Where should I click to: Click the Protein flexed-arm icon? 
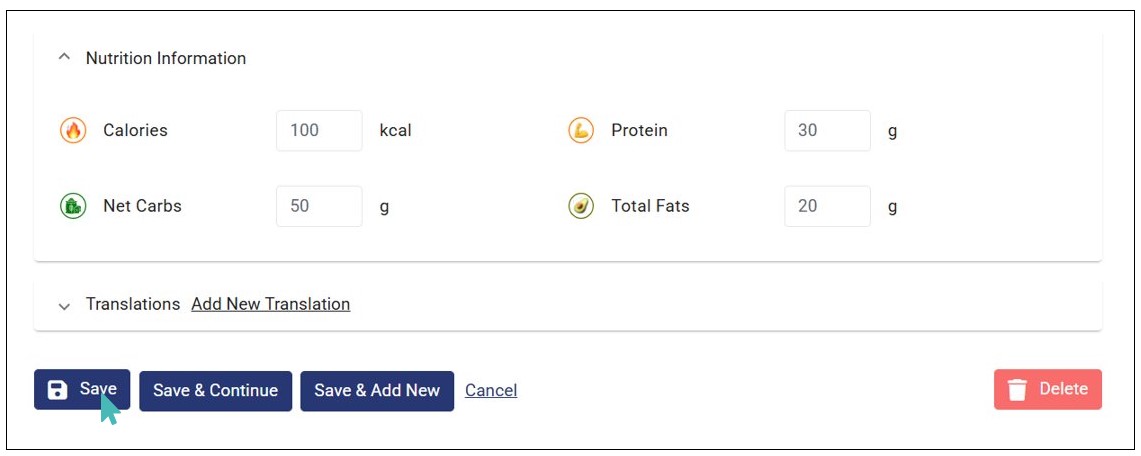click(x=581, y=130)
